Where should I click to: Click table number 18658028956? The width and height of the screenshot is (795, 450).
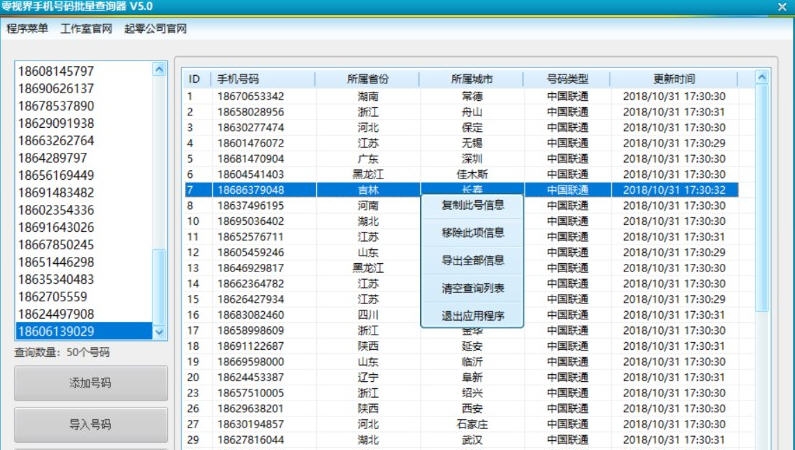(x=250, y=112)
